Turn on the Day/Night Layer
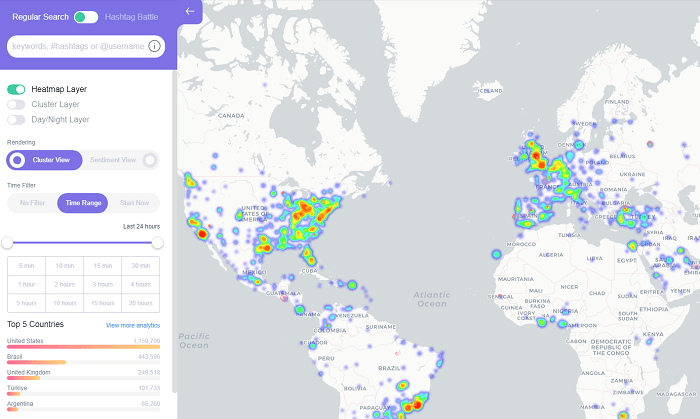This screenshot has width=700, height=419. coord(16,119)
